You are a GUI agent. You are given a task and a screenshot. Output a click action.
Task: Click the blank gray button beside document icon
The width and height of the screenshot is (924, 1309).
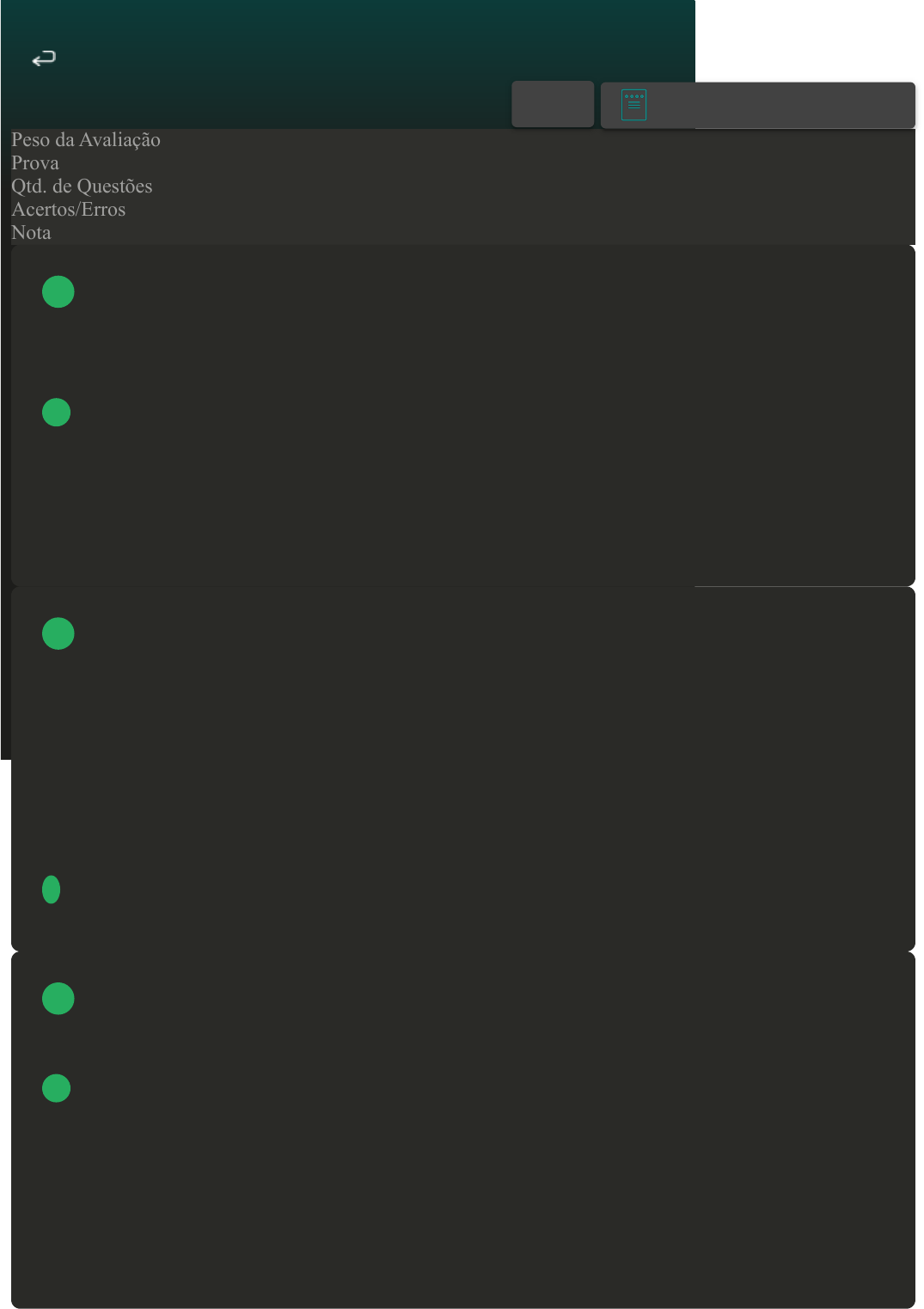pos(553,104)
